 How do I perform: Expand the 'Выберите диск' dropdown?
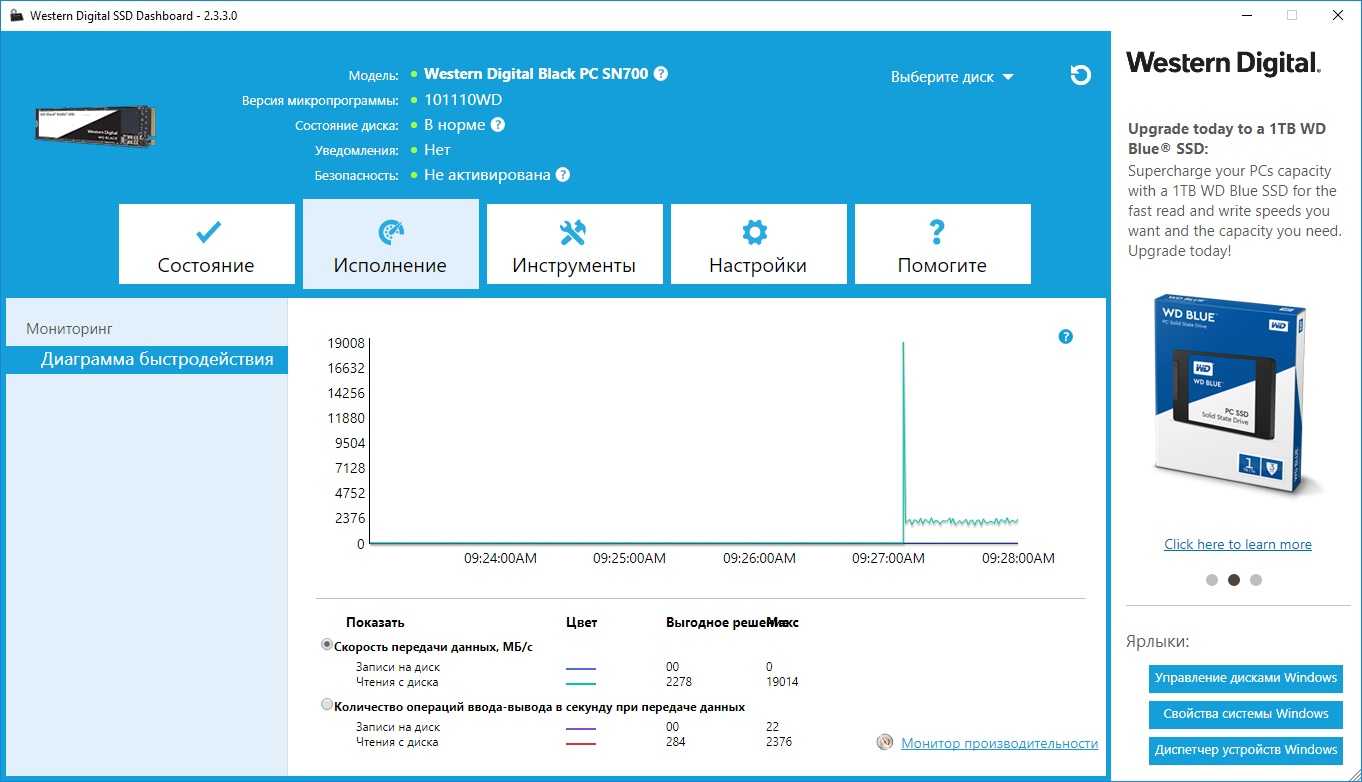click(952, 77)
